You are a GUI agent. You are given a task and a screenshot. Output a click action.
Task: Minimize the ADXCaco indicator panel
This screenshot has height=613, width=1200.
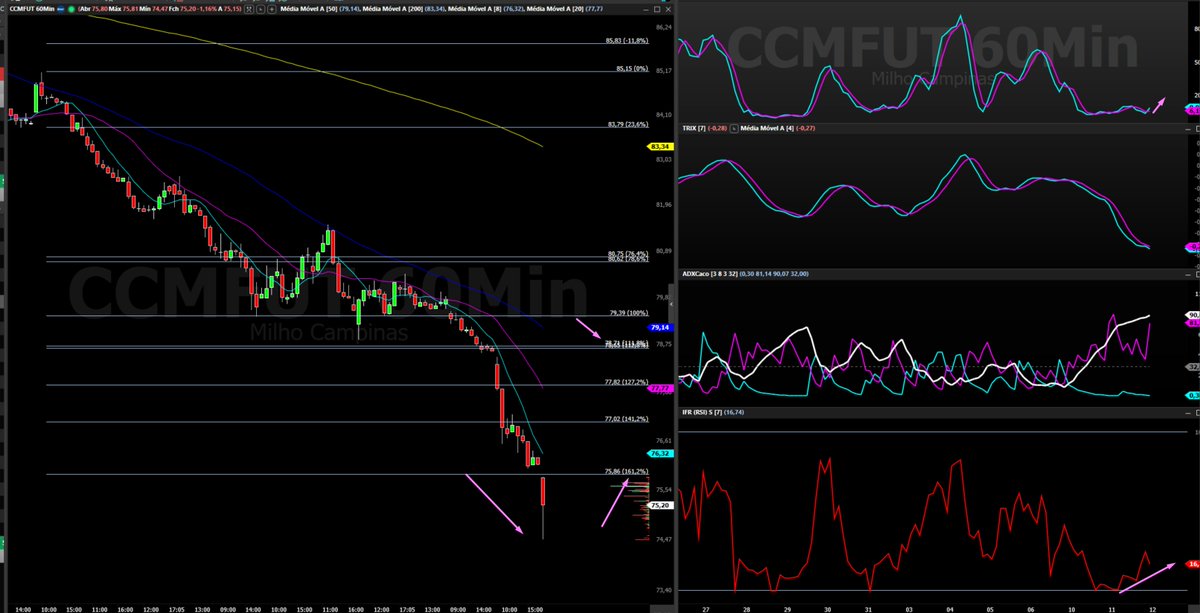tap(1187, 274)
